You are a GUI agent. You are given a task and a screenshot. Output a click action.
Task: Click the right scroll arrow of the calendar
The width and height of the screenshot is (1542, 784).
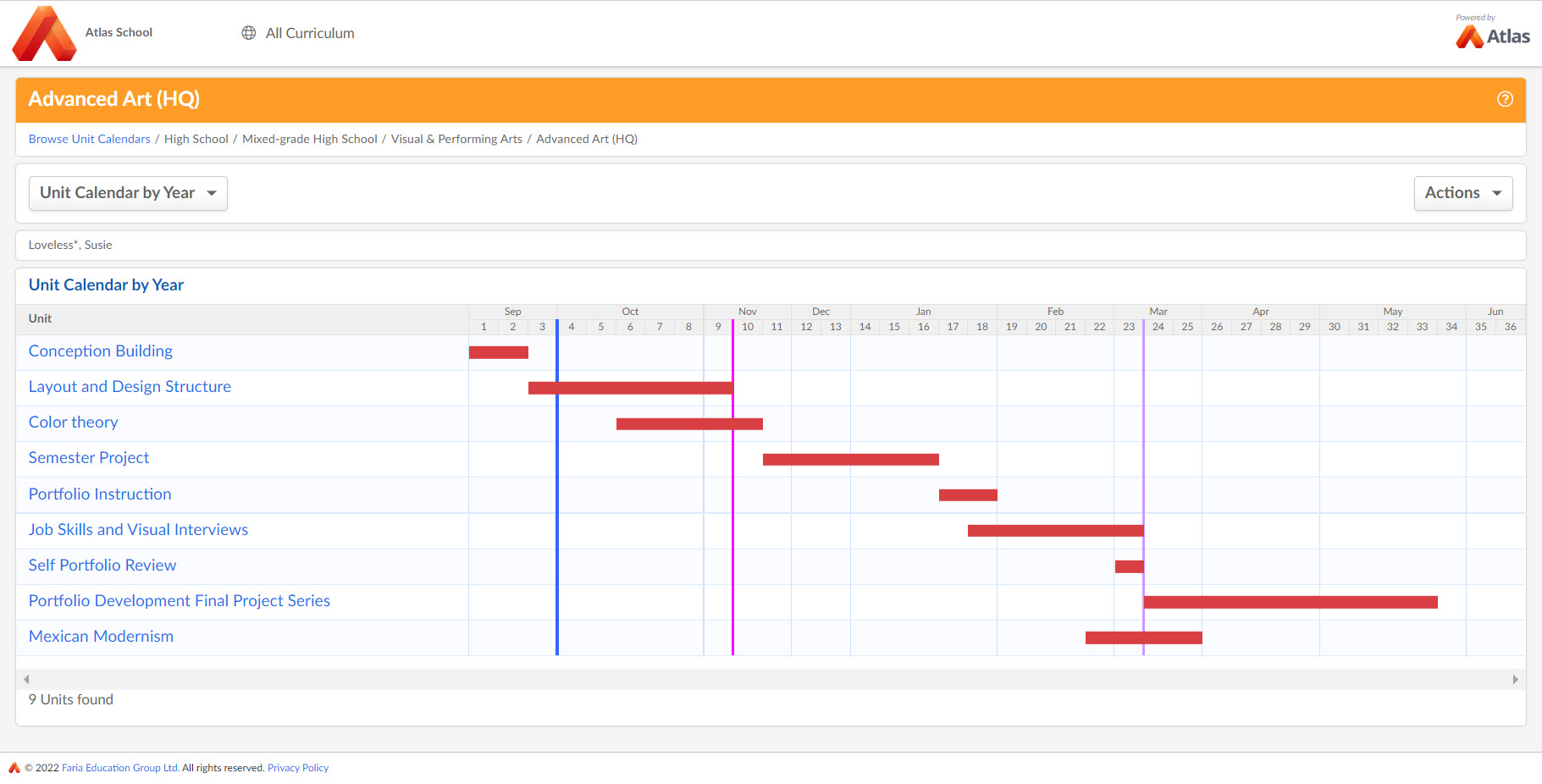pos(1515,679)
